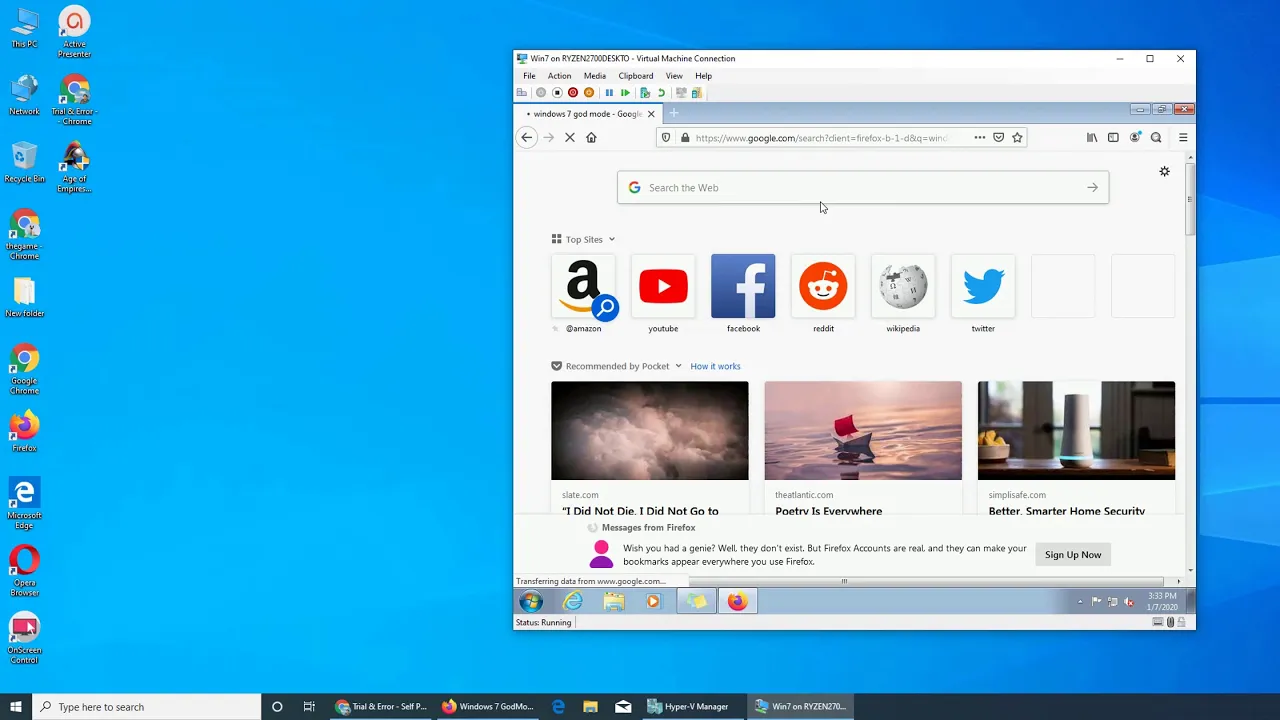Open Firefox hamburger menu
The height and width of the screenshot is (720, 1280).
point(1183,138)
